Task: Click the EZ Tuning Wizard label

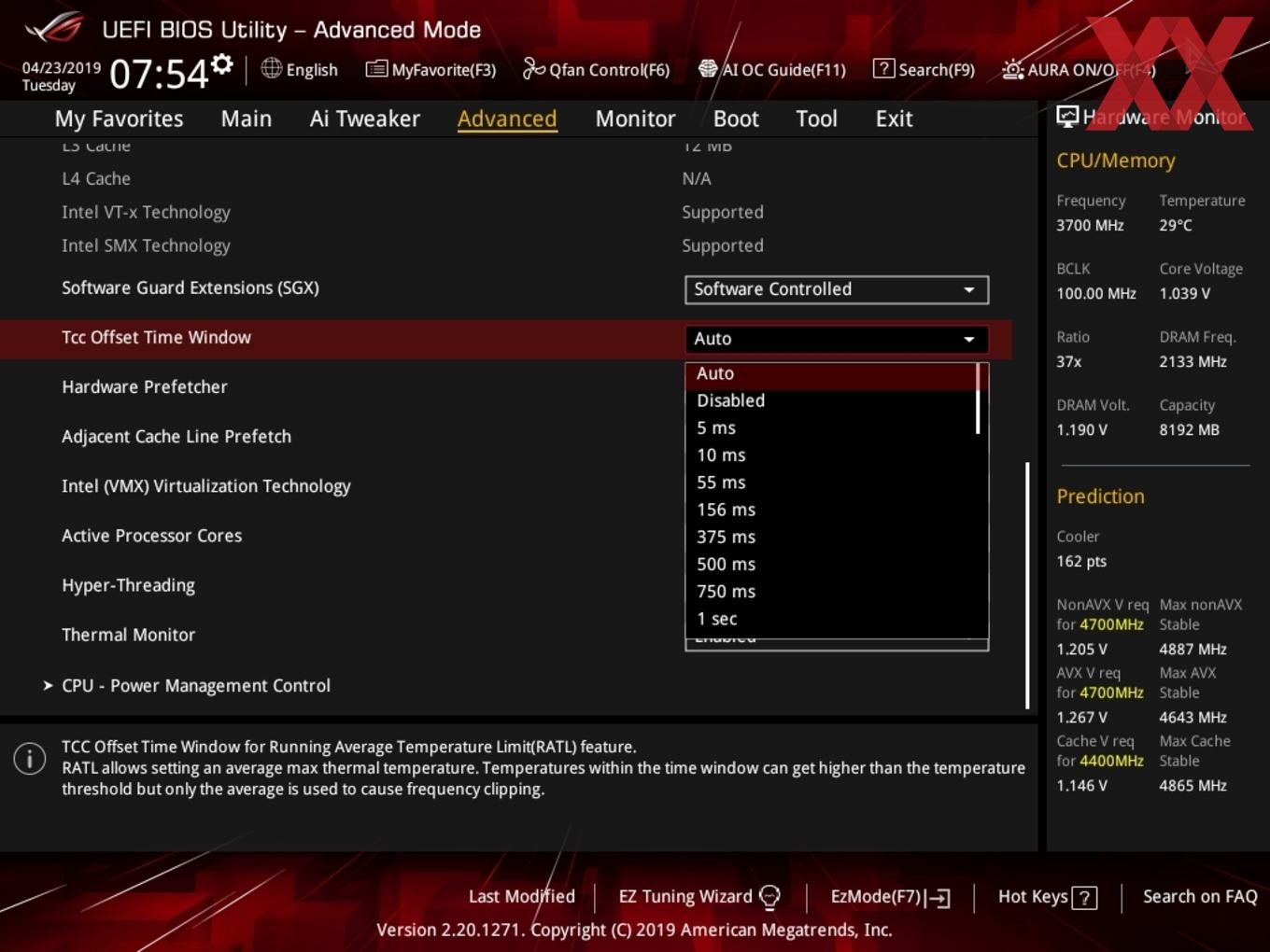Action: (684, 897)
